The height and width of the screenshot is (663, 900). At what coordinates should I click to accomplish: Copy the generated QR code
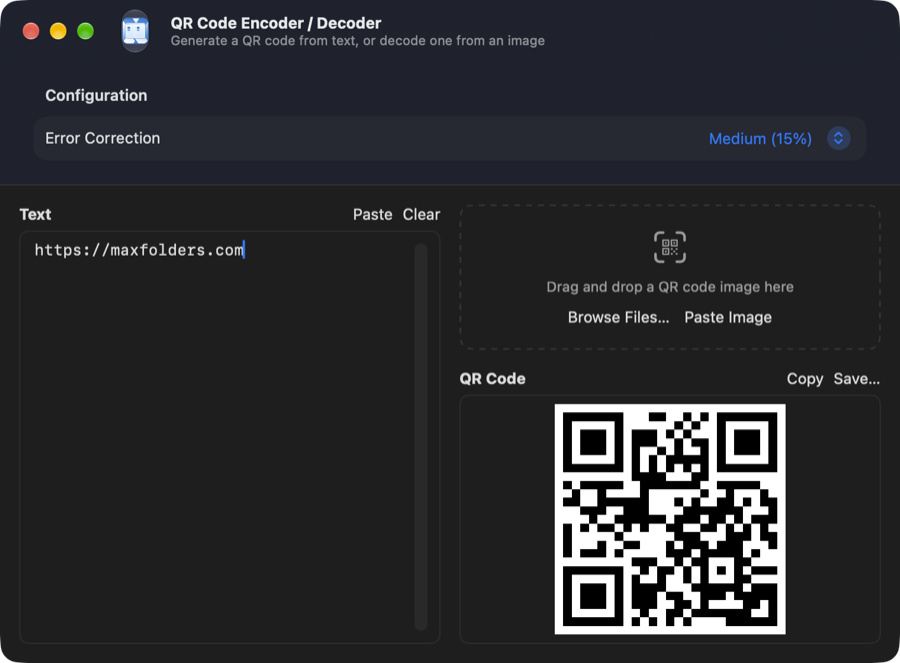coord(805,379)
